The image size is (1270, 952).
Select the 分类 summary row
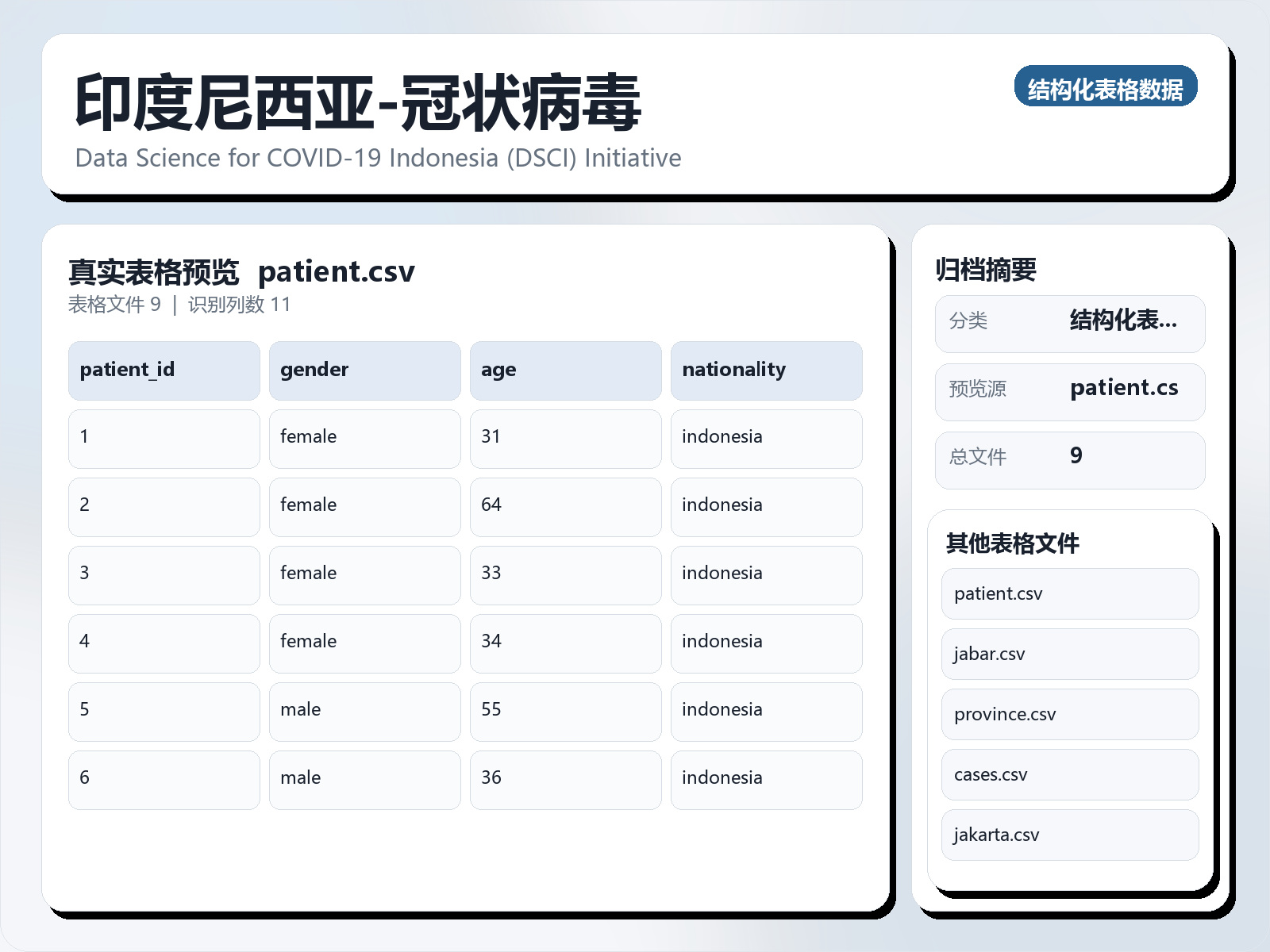[1069, 323]
